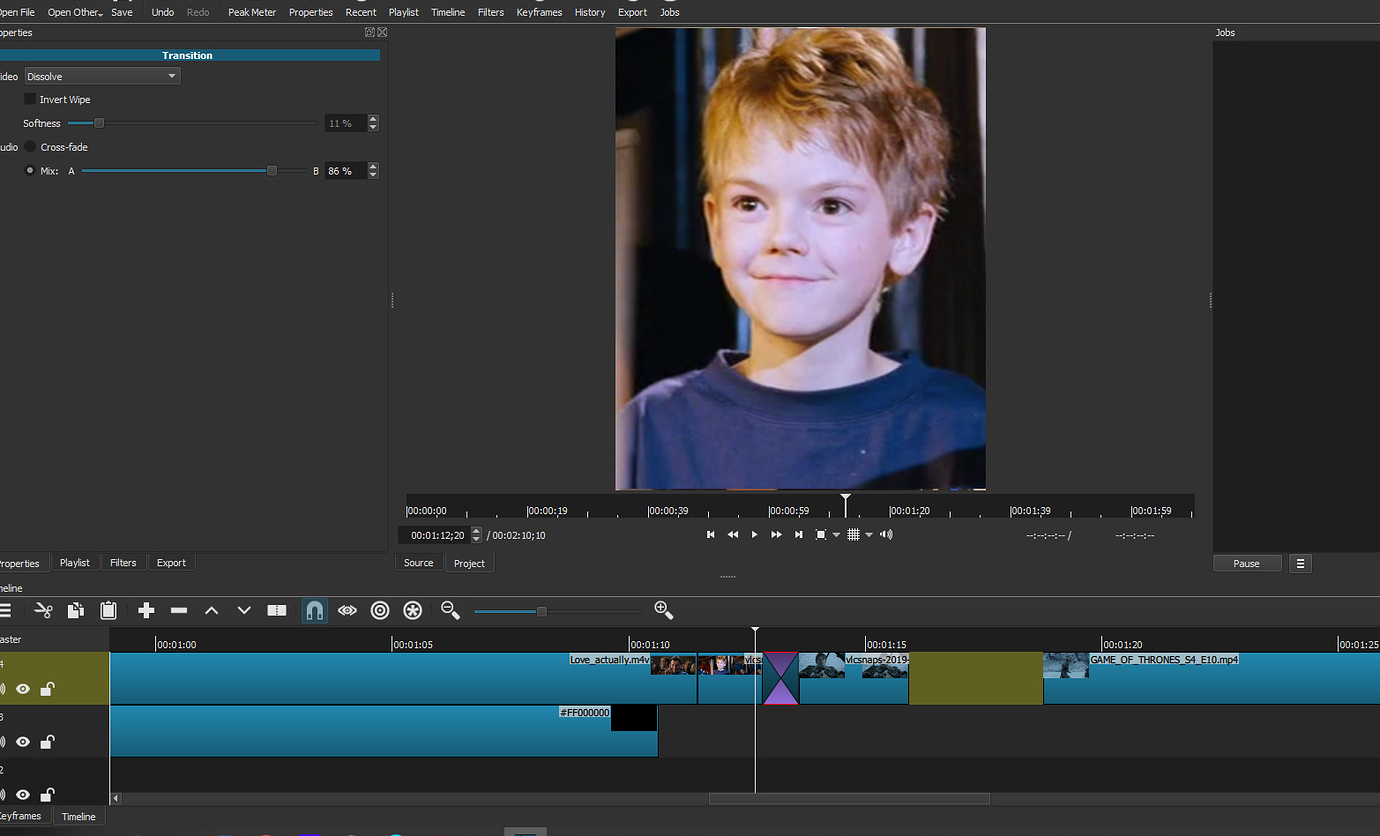Skip to the next point in player
The height and width of the screenshot is (836, 1380).
(x=799, y=535)
